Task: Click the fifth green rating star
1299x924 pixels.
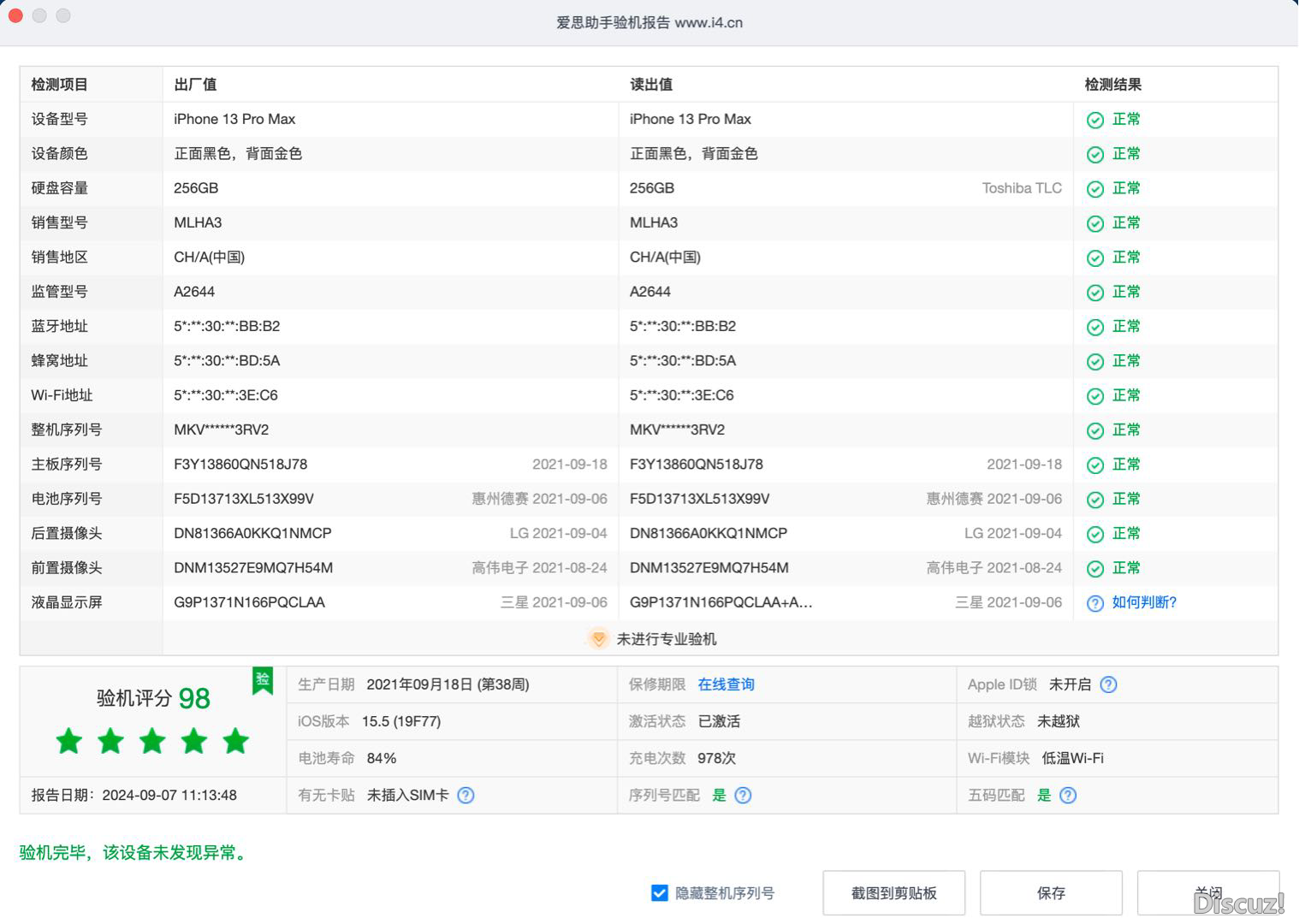Action: click(x=235, y=741)
